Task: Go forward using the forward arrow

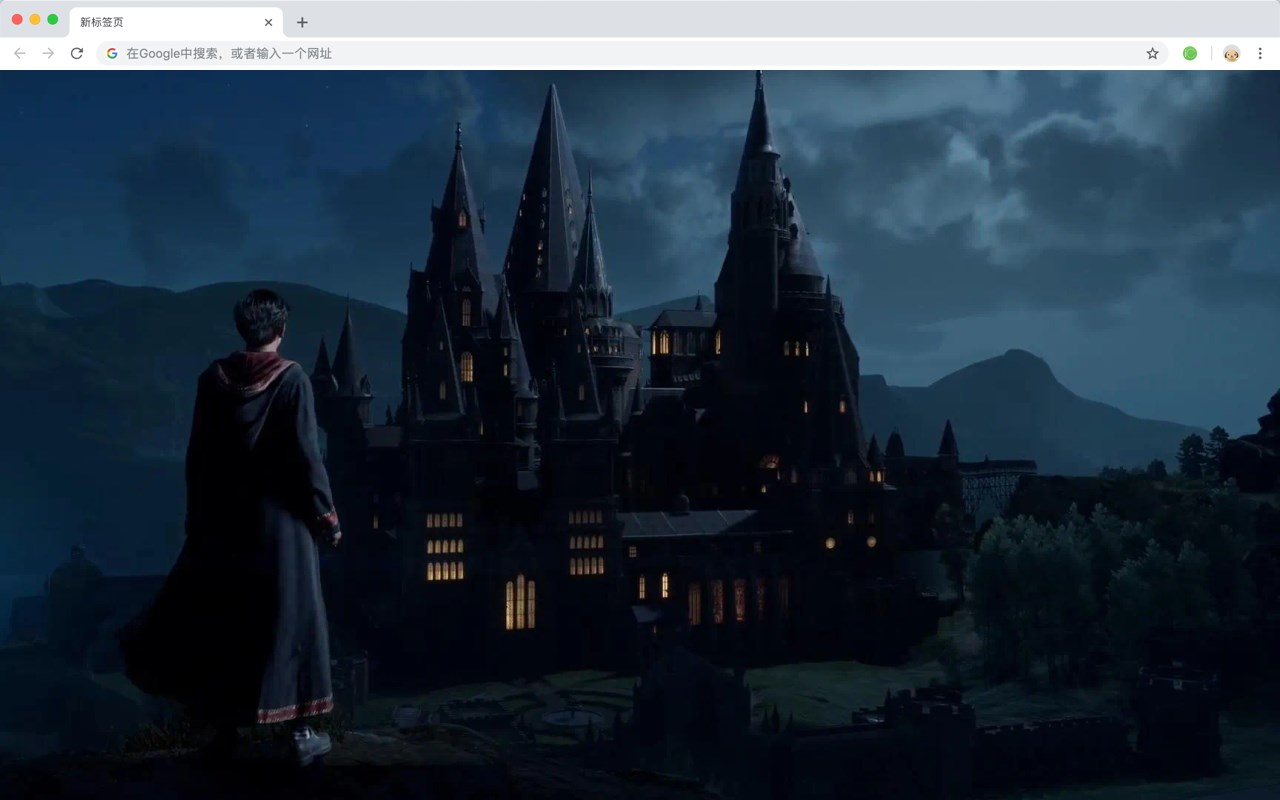Action: 48,53
